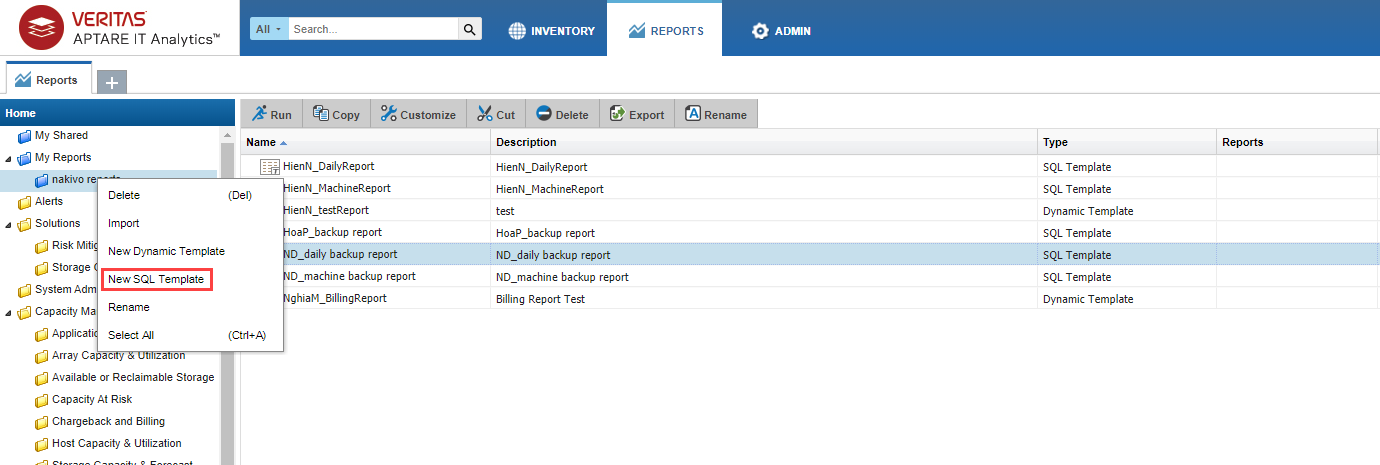The image size is (1380, 465).
Task: Select New Dynamic Template menu entry
Action: tap(166, 251)
